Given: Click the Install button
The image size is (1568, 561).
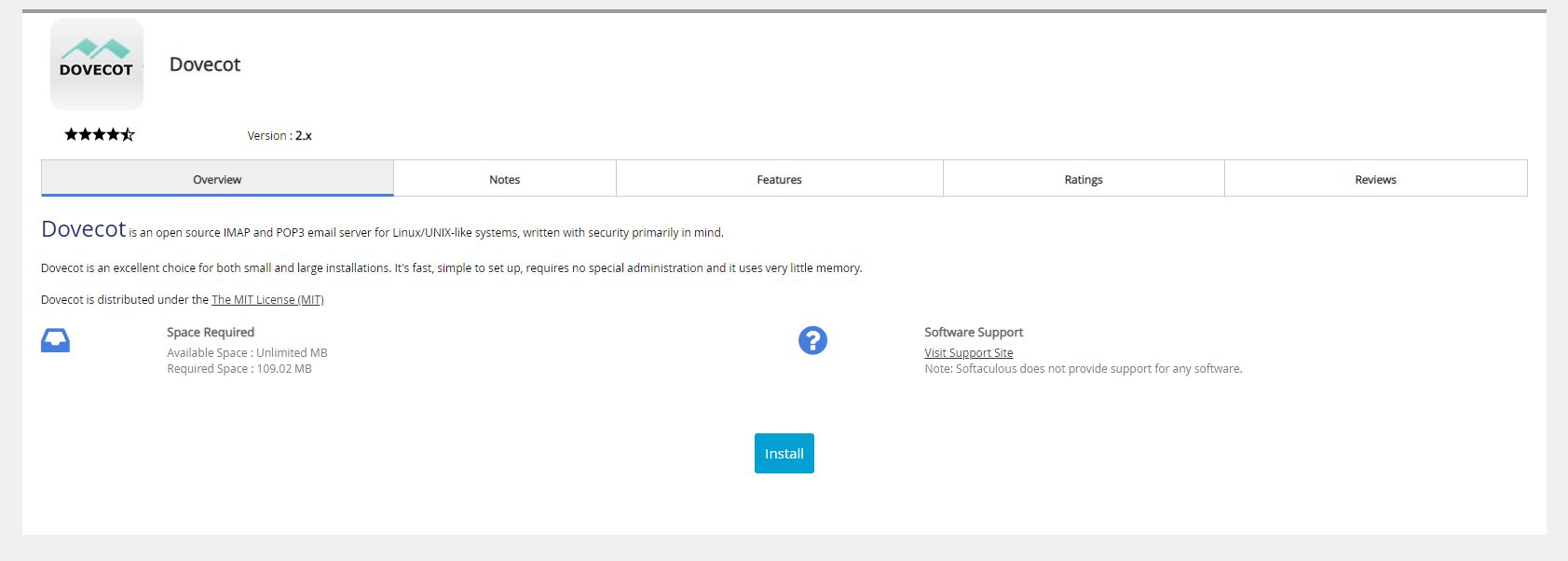Looking at the screenshot, I should [x=784, y=453].
